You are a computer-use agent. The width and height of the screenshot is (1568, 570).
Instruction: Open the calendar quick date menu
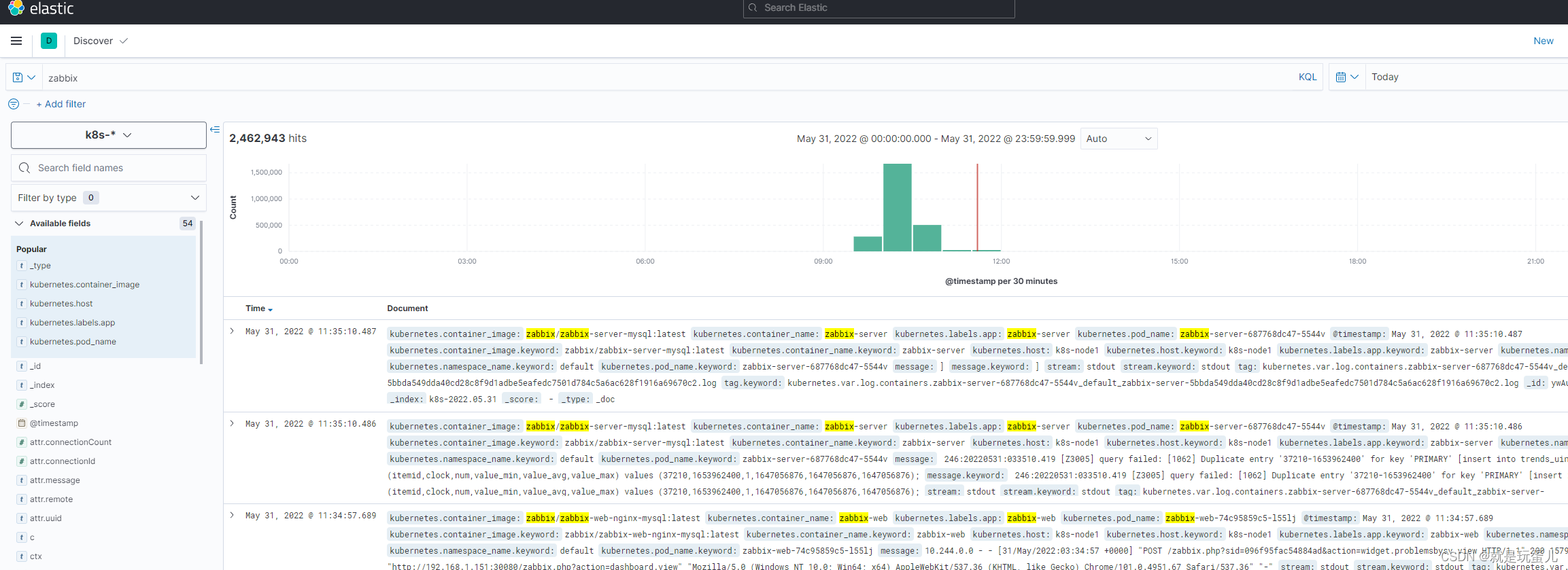[x=1346, y=77]
